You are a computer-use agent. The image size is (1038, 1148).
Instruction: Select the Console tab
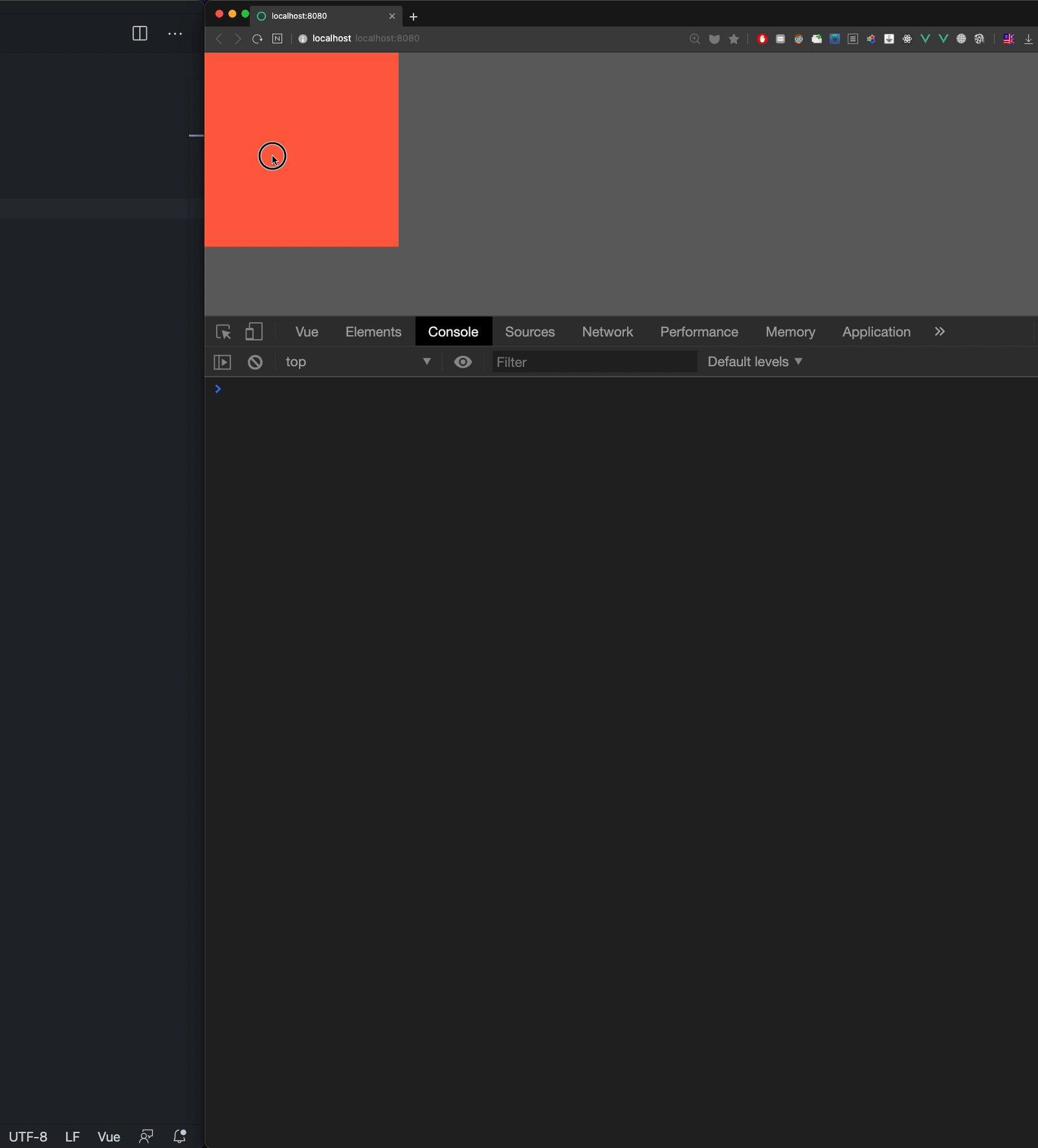[453, 332]
